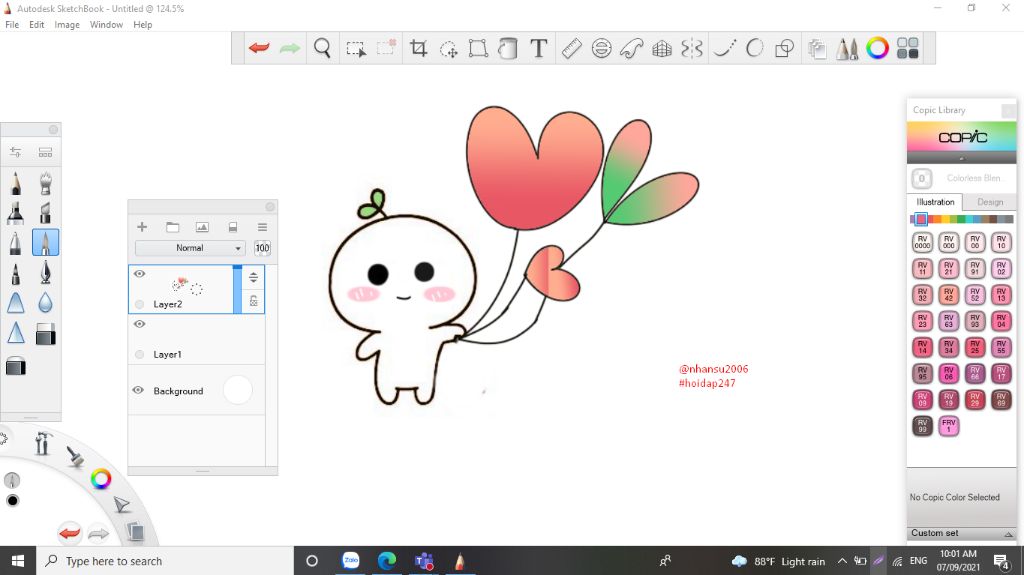The height and width of the screenshot is (575, 1024).
Task: Switch to the Illustration tab
Action: (935, 202)
